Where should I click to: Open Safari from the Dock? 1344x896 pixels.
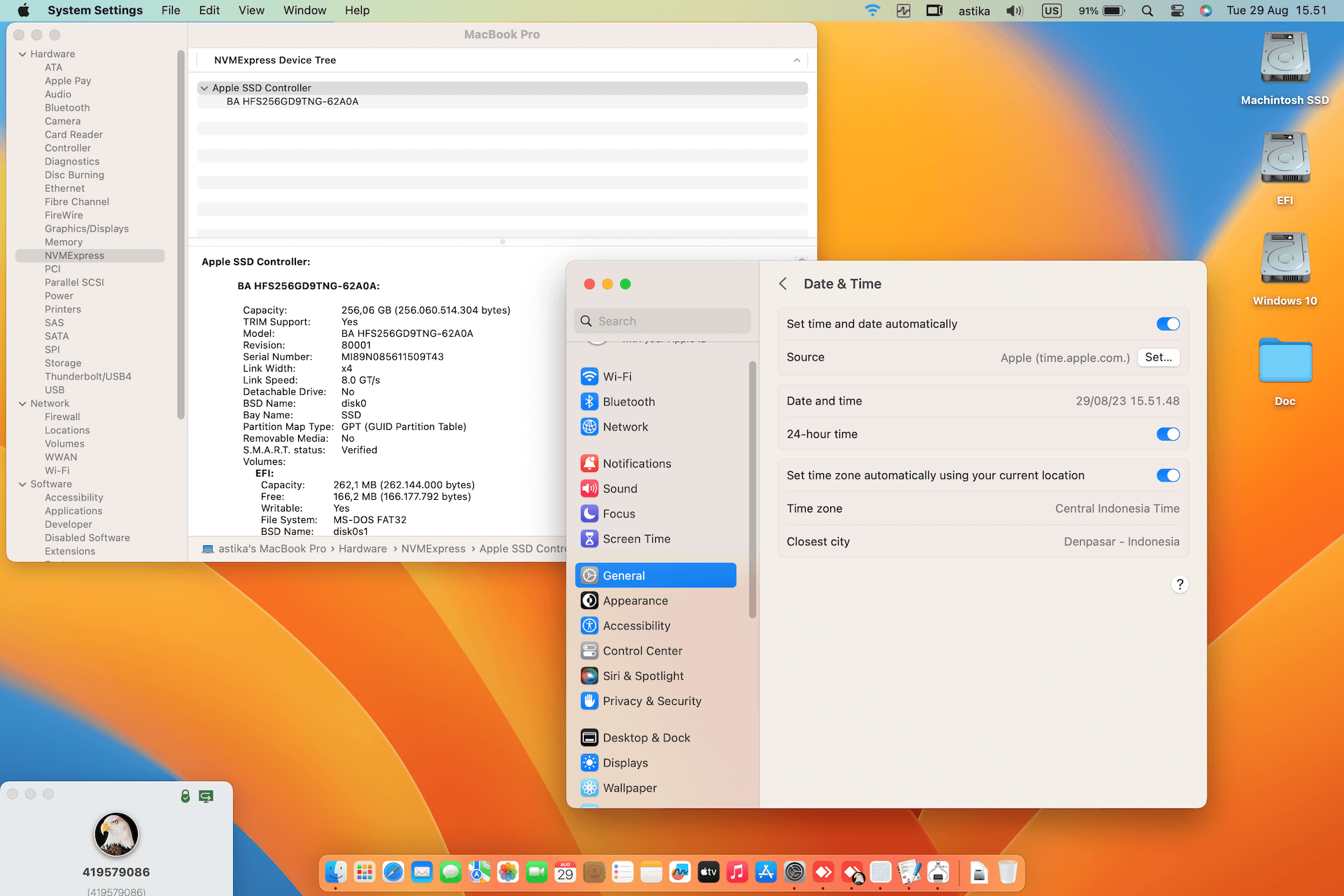393,872
